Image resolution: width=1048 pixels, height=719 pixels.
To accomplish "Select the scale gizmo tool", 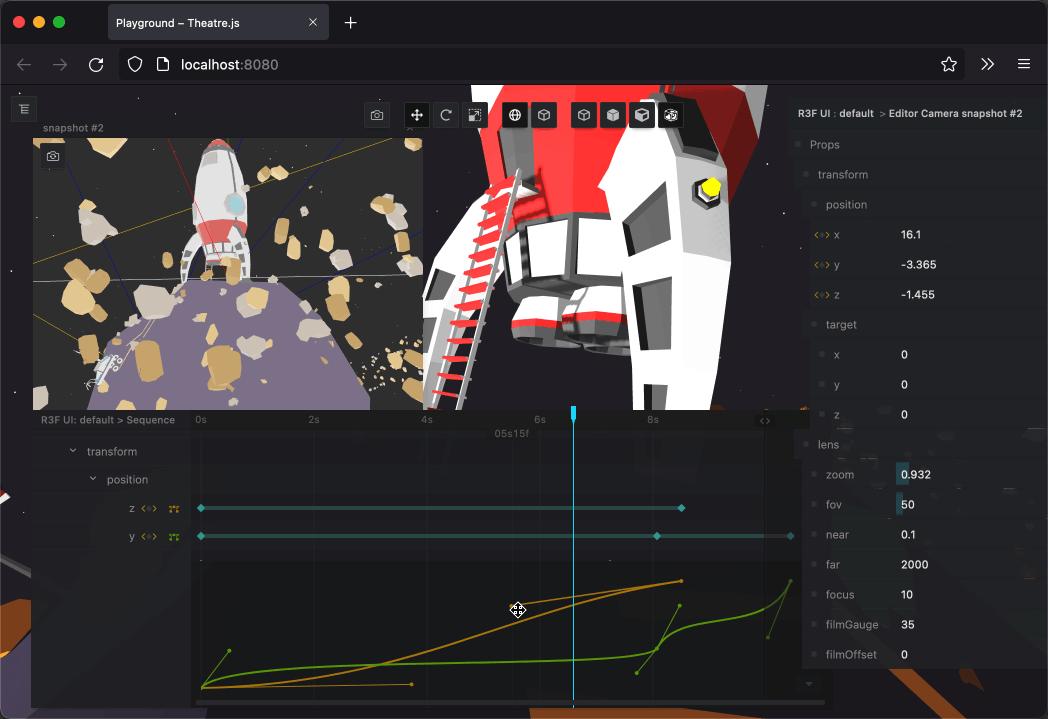I will tap(474, 115).
